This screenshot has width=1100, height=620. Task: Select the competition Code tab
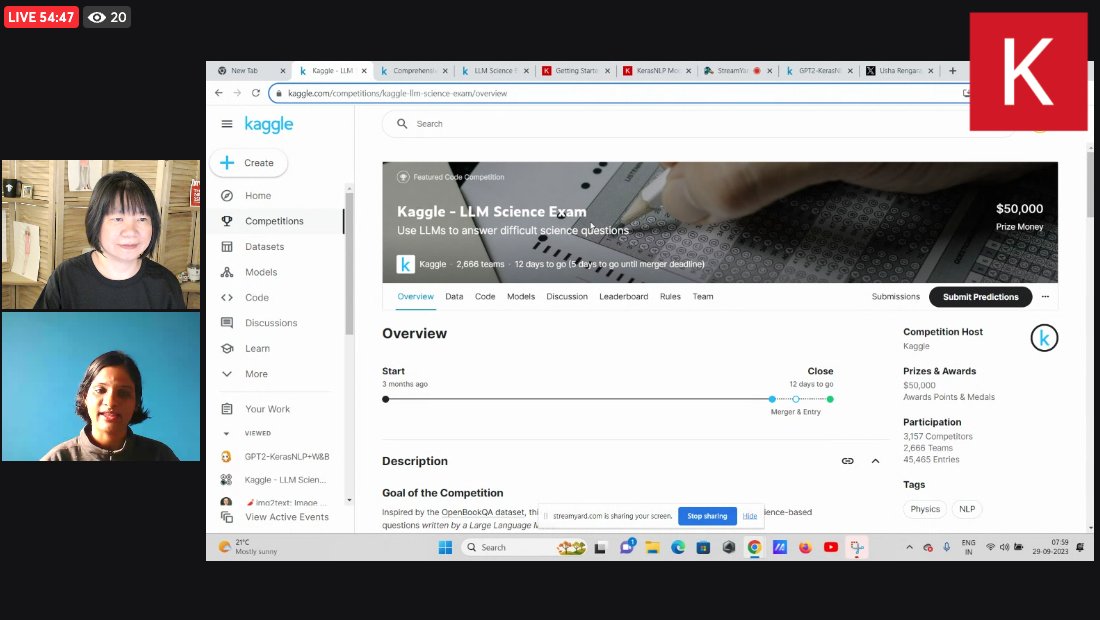(485, 297)
